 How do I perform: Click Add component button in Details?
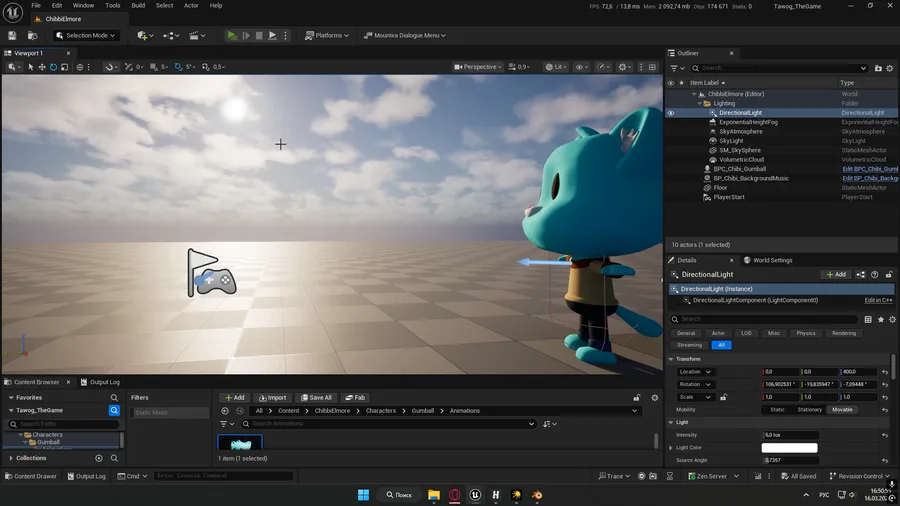click(836, 275)
